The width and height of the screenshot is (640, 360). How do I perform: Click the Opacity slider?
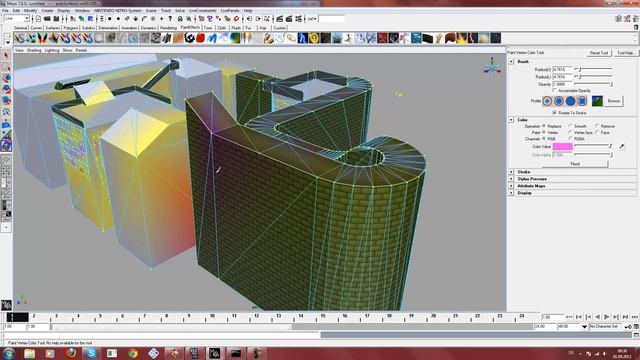(593, 84)
